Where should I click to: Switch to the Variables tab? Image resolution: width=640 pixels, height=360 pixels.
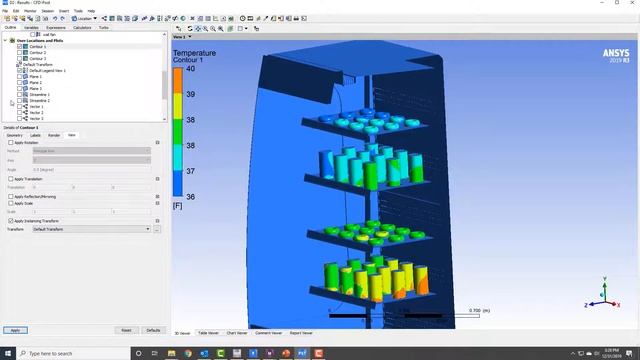(31, 28)
